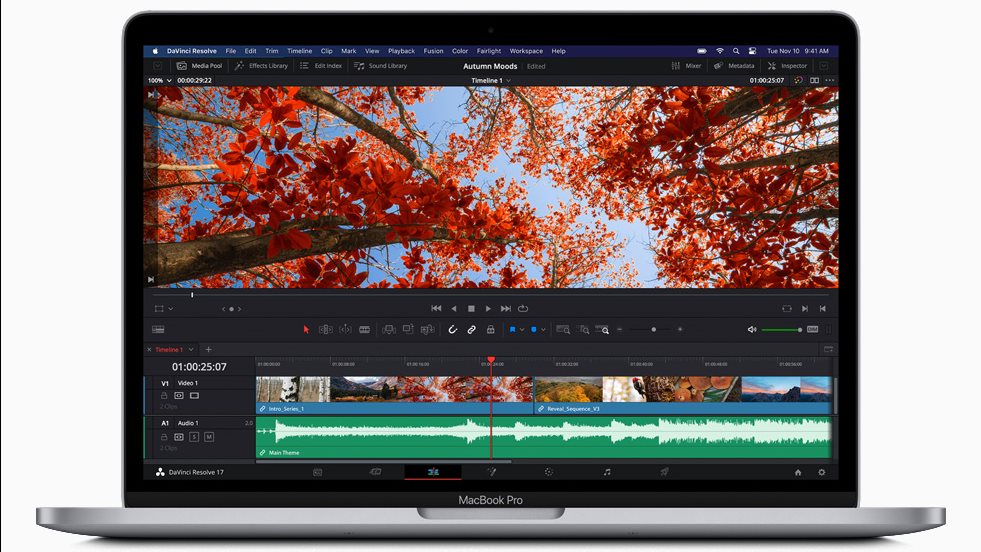
Task: Mute the Audio 1 track
Action: tap(209, 437)
